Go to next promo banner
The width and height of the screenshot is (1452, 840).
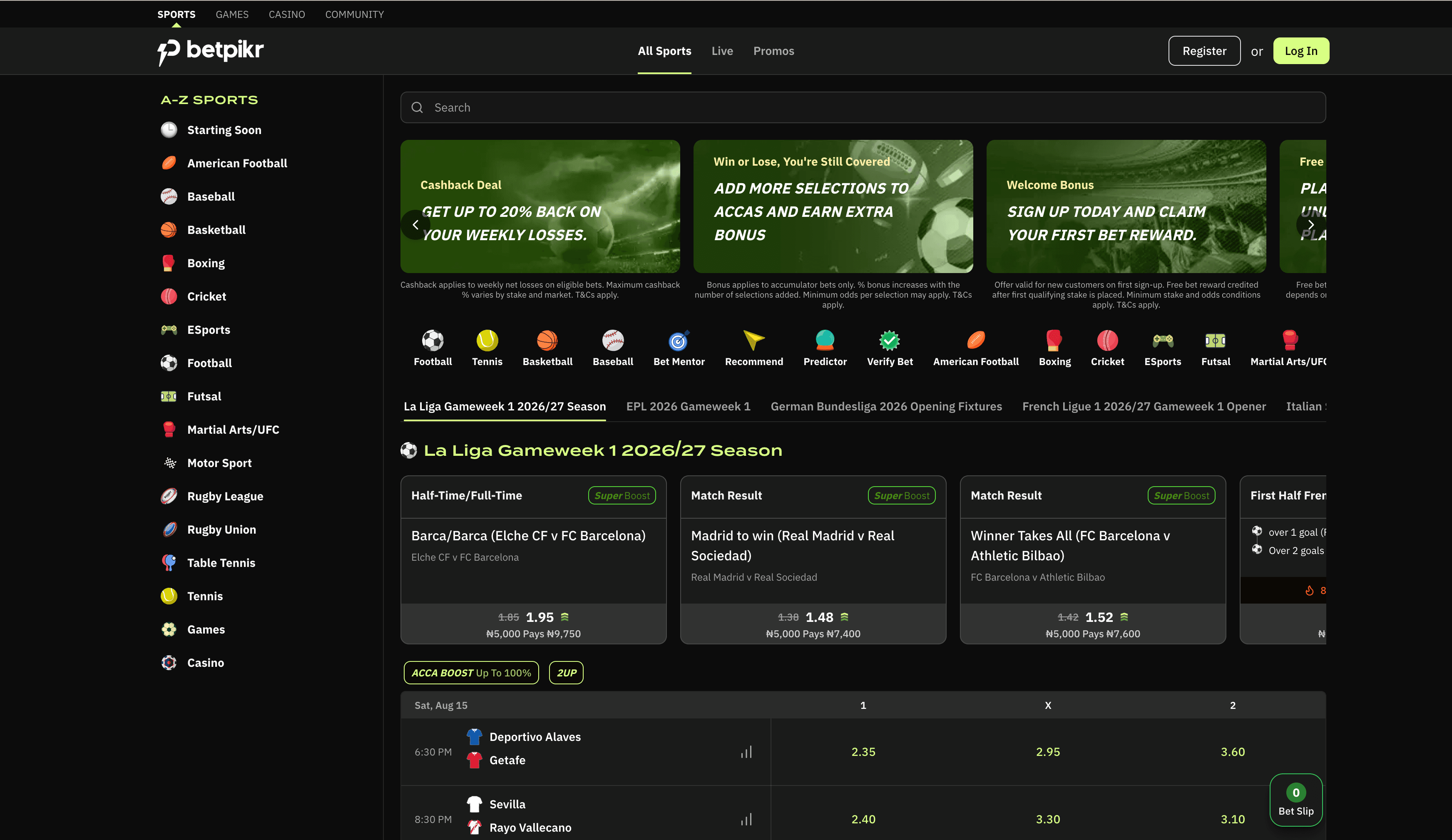(1311, 225)
